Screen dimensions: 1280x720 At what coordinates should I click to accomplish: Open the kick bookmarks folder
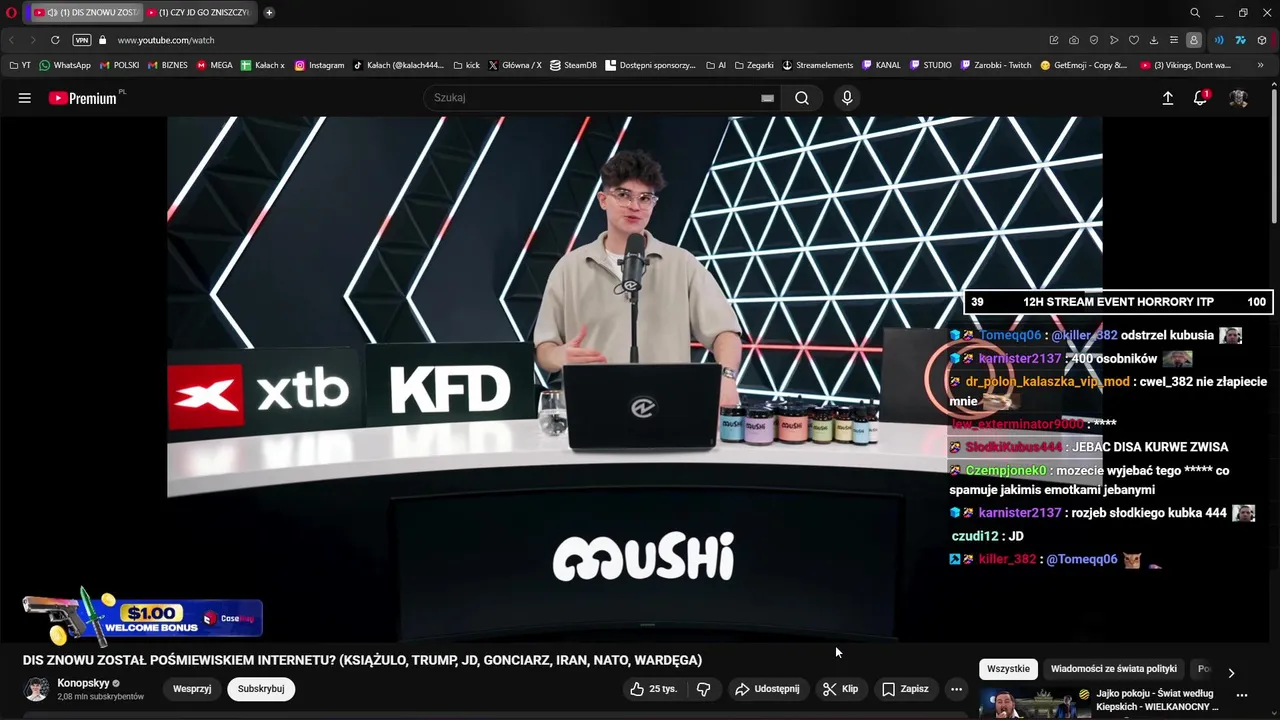pos(466,65)
